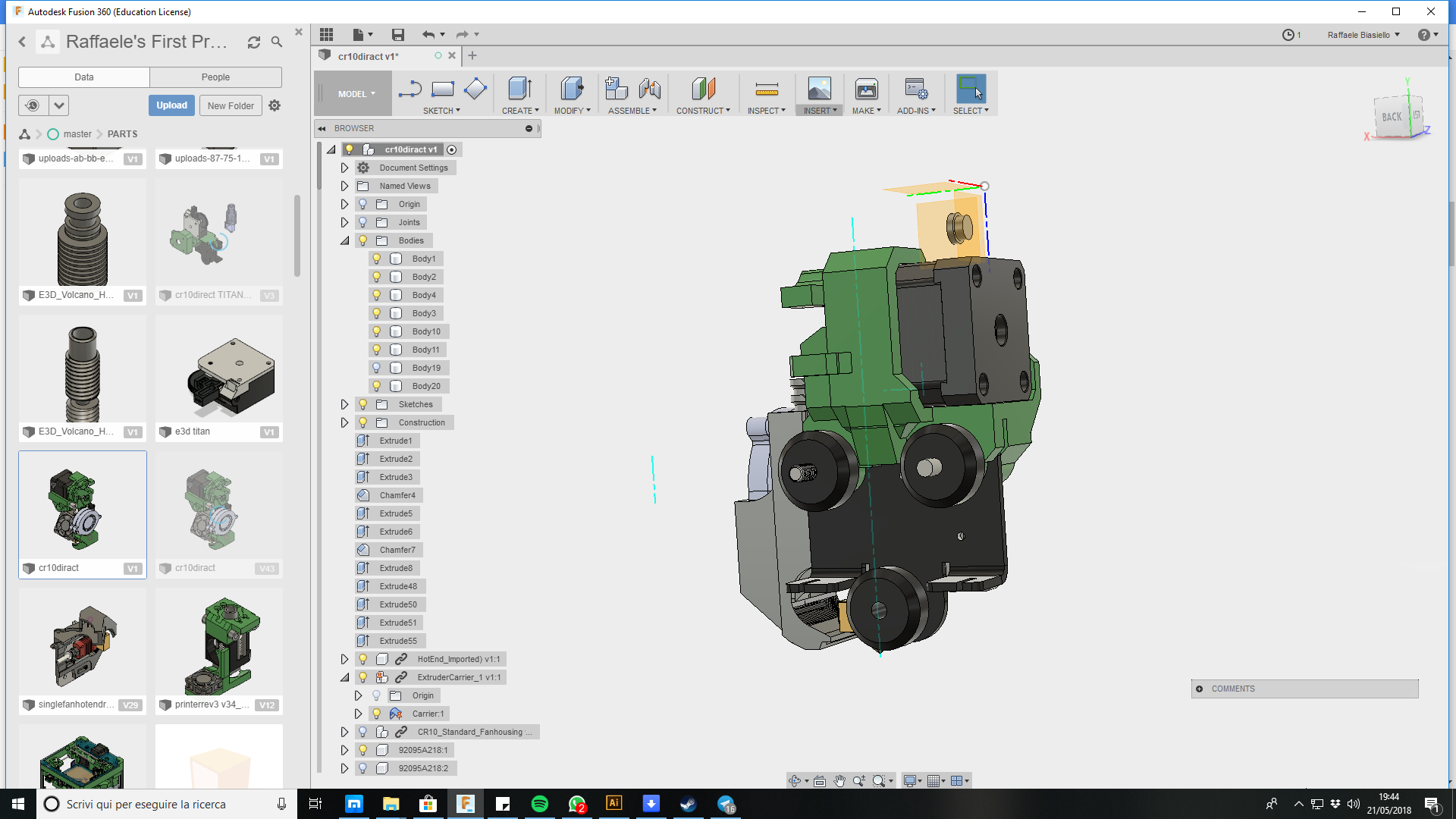The height and width of the screenshot is (819, 1456).
Task: Click the Offset Plane icon above CONSTRUCT
Action: pyautogui.click(x=703, y=89)
